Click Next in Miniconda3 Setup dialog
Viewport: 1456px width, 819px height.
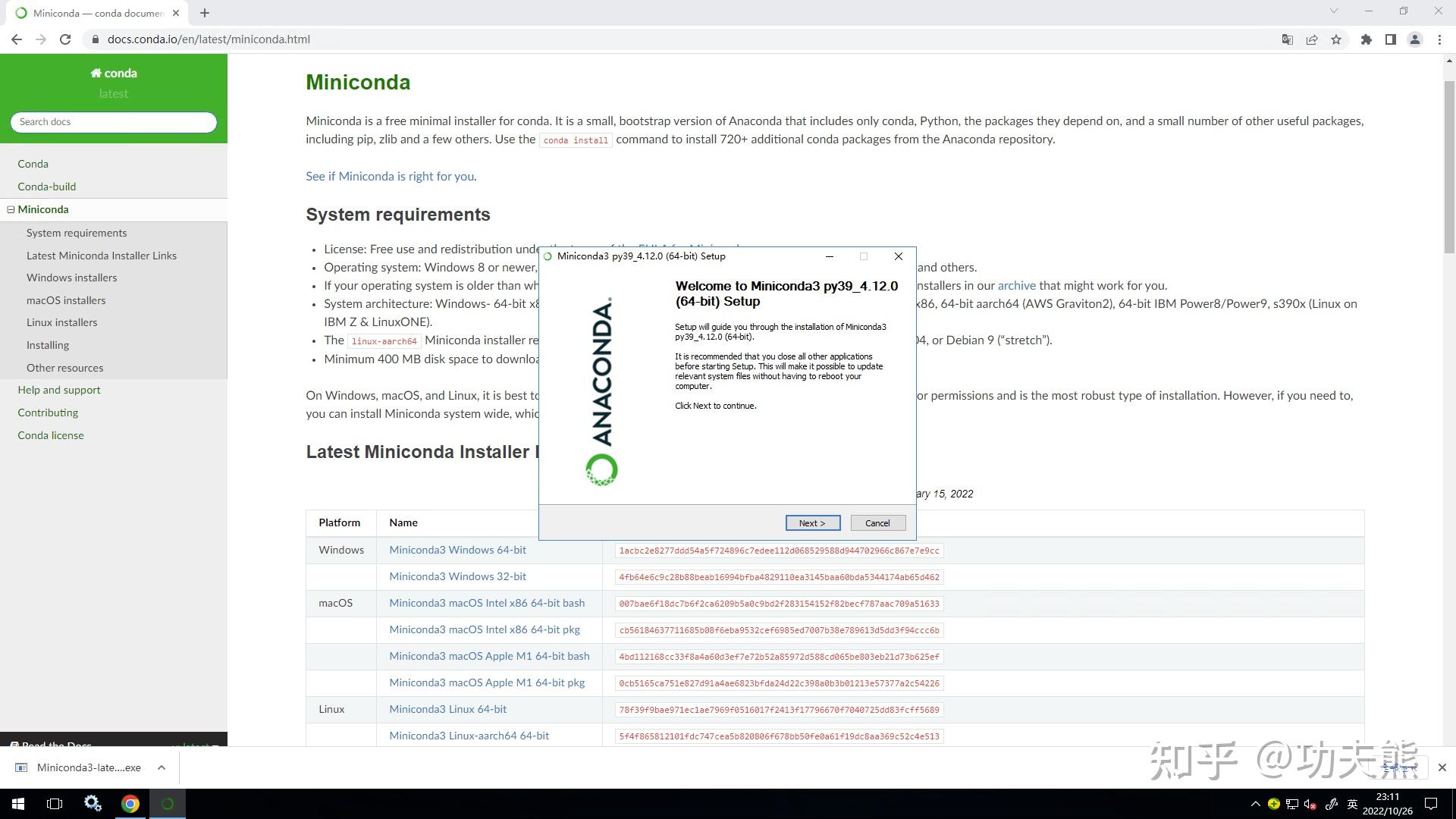tap(812, 523)
